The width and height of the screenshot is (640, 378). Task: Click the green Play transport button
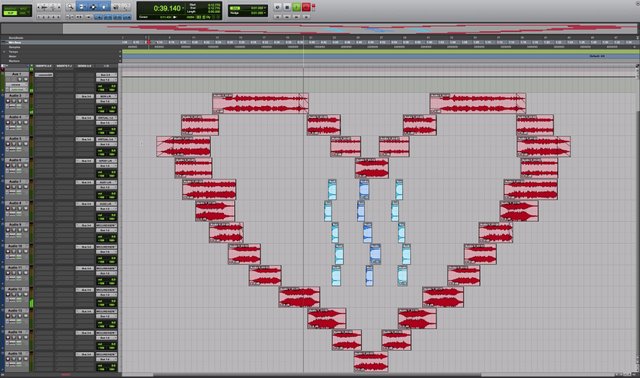[x=296, y=7]
